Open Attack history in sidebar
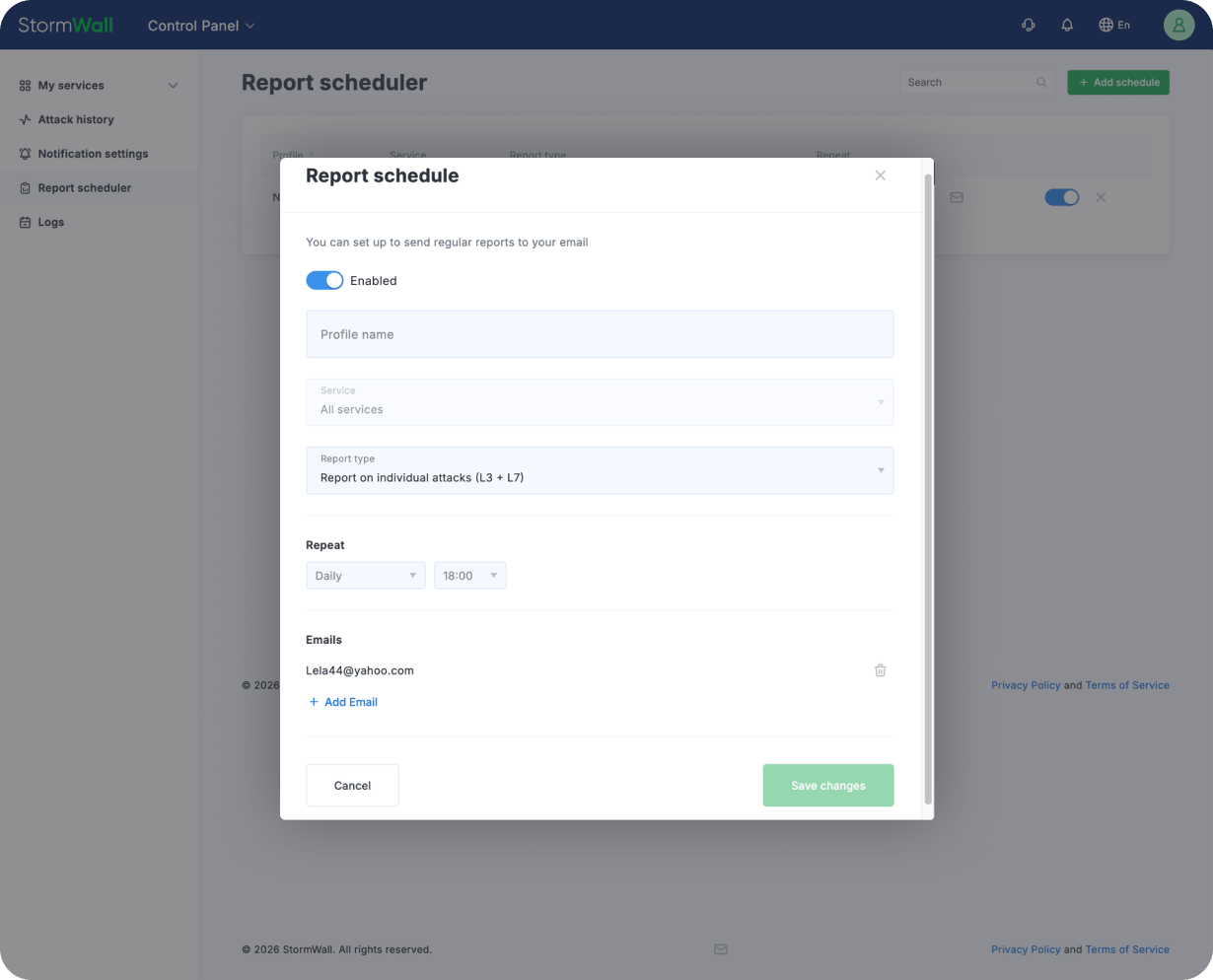Screen dimensions: 1213x980 [76, 120]
